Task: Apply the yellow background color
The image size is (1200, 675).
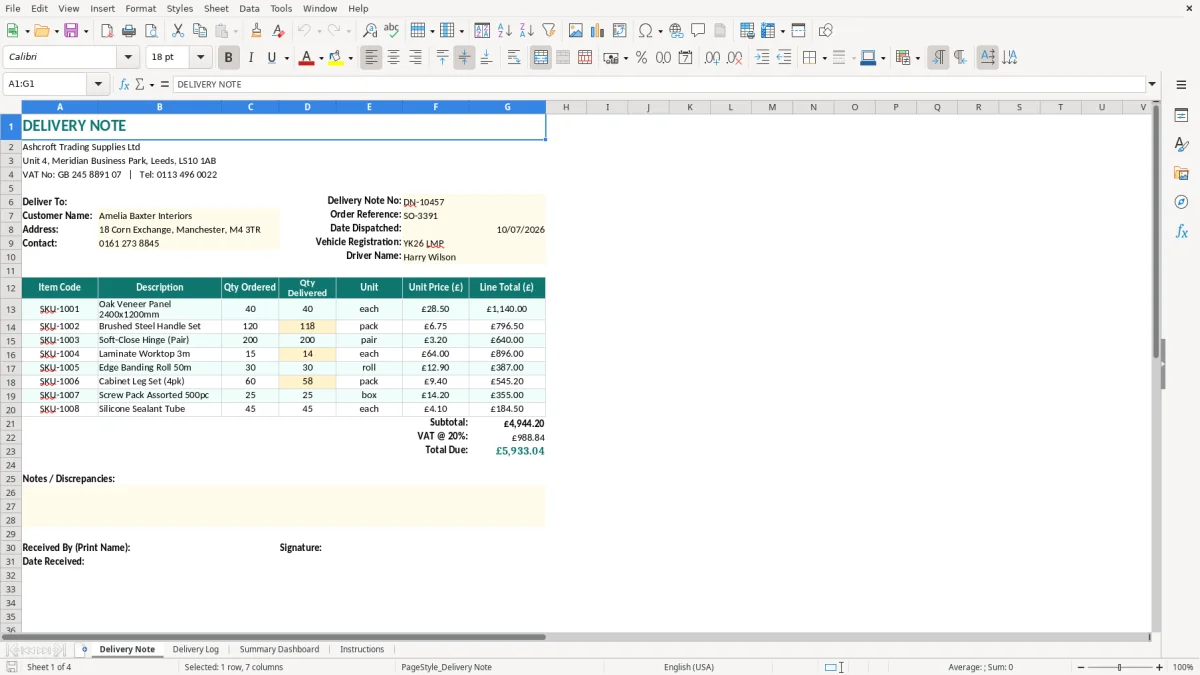Action: 336,58
